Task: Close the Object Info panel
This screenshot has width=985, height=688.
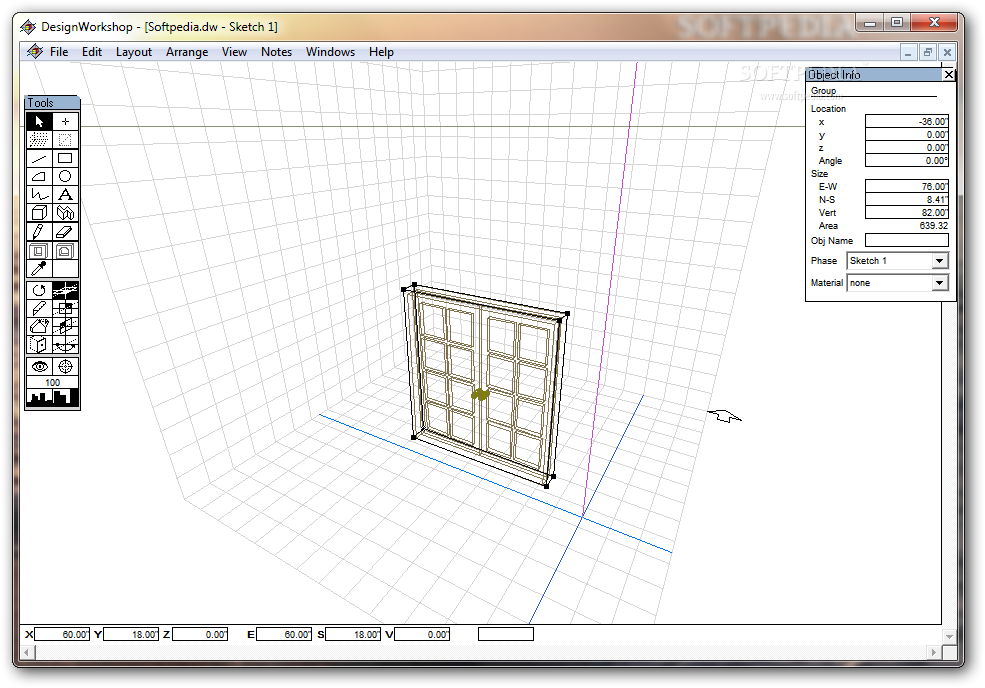Action: pos(949,75)
